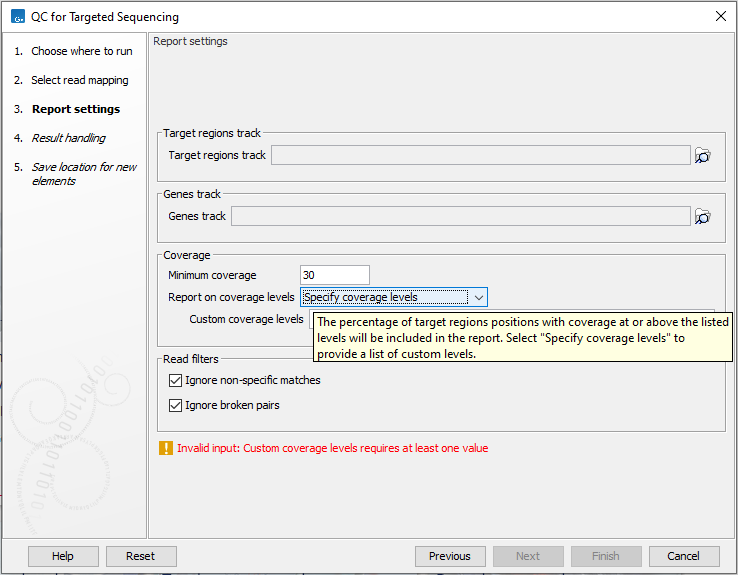
Task: Jump to the Result handling step
Action: coord(68,138)
